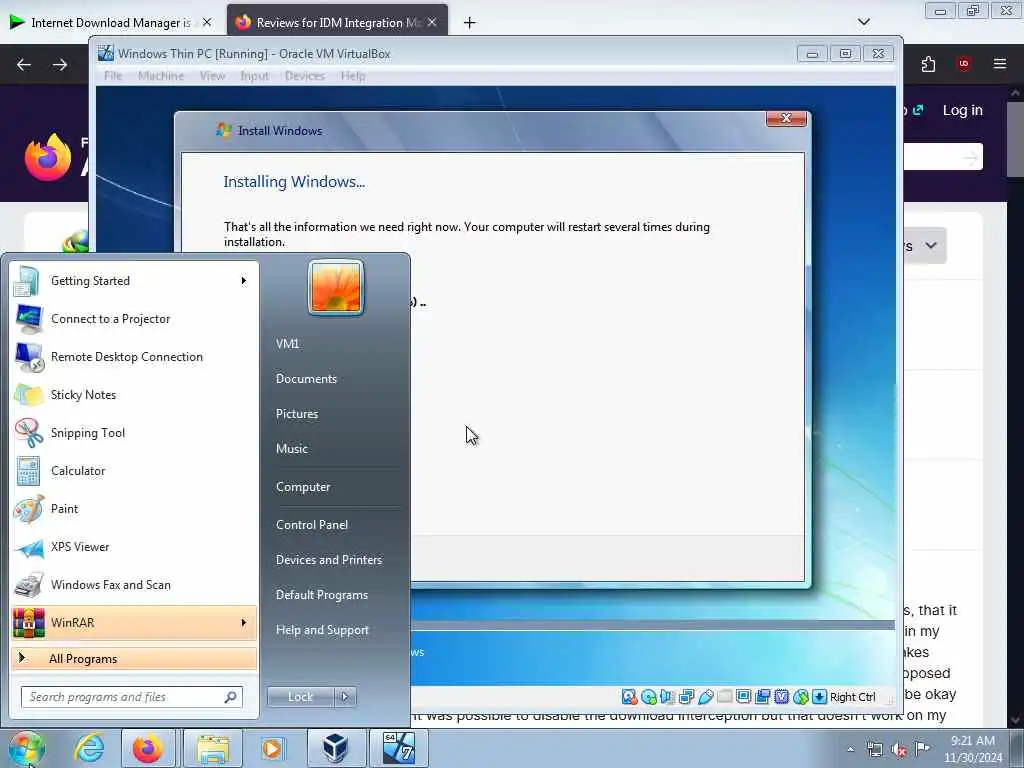Viewport: 1024px width, 768px height.
Task: Open Documents from Start menu
Action: coord(306,379)
